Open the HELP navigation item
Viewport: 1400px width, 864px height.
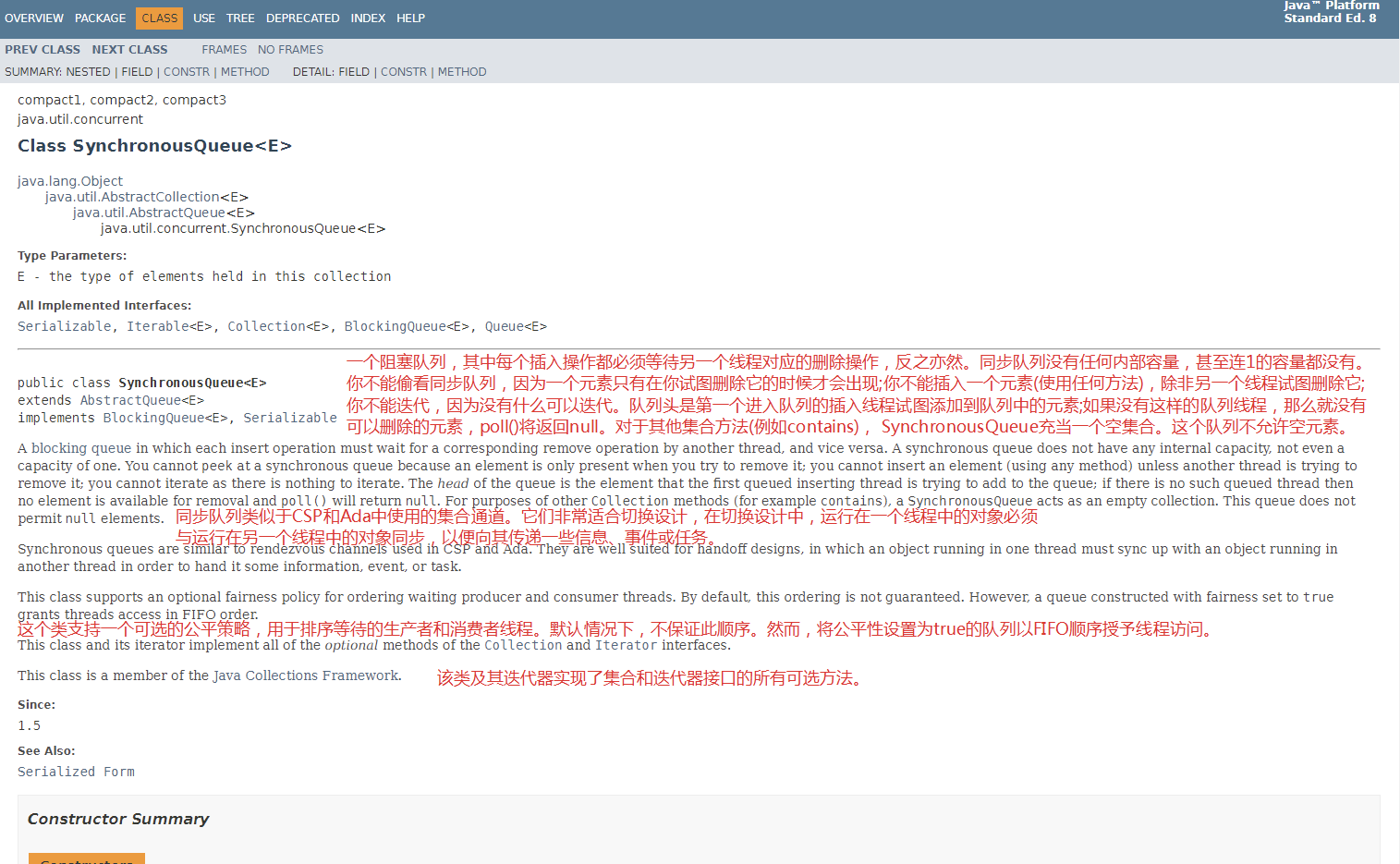click(411, 18)
